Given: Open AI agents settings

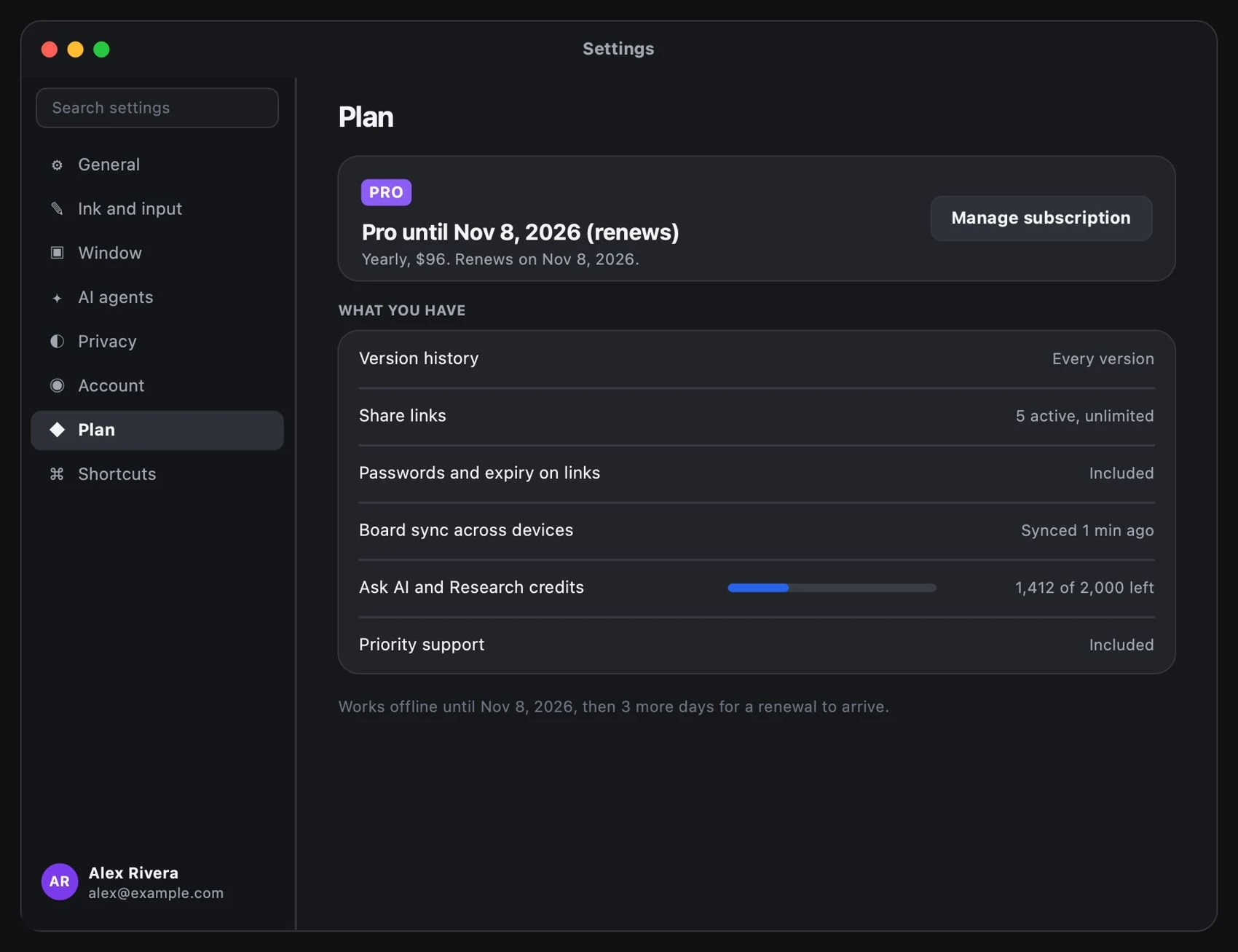Looking at the screenshot, I should coord(157,297).
